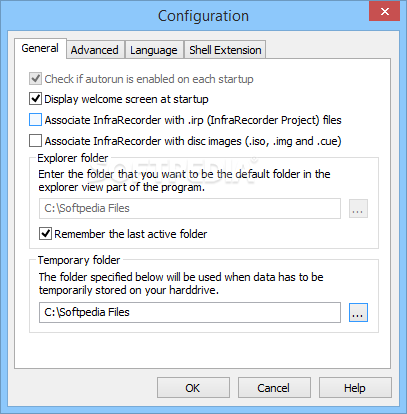
Task: Open the Language tab
Action: 154,50
